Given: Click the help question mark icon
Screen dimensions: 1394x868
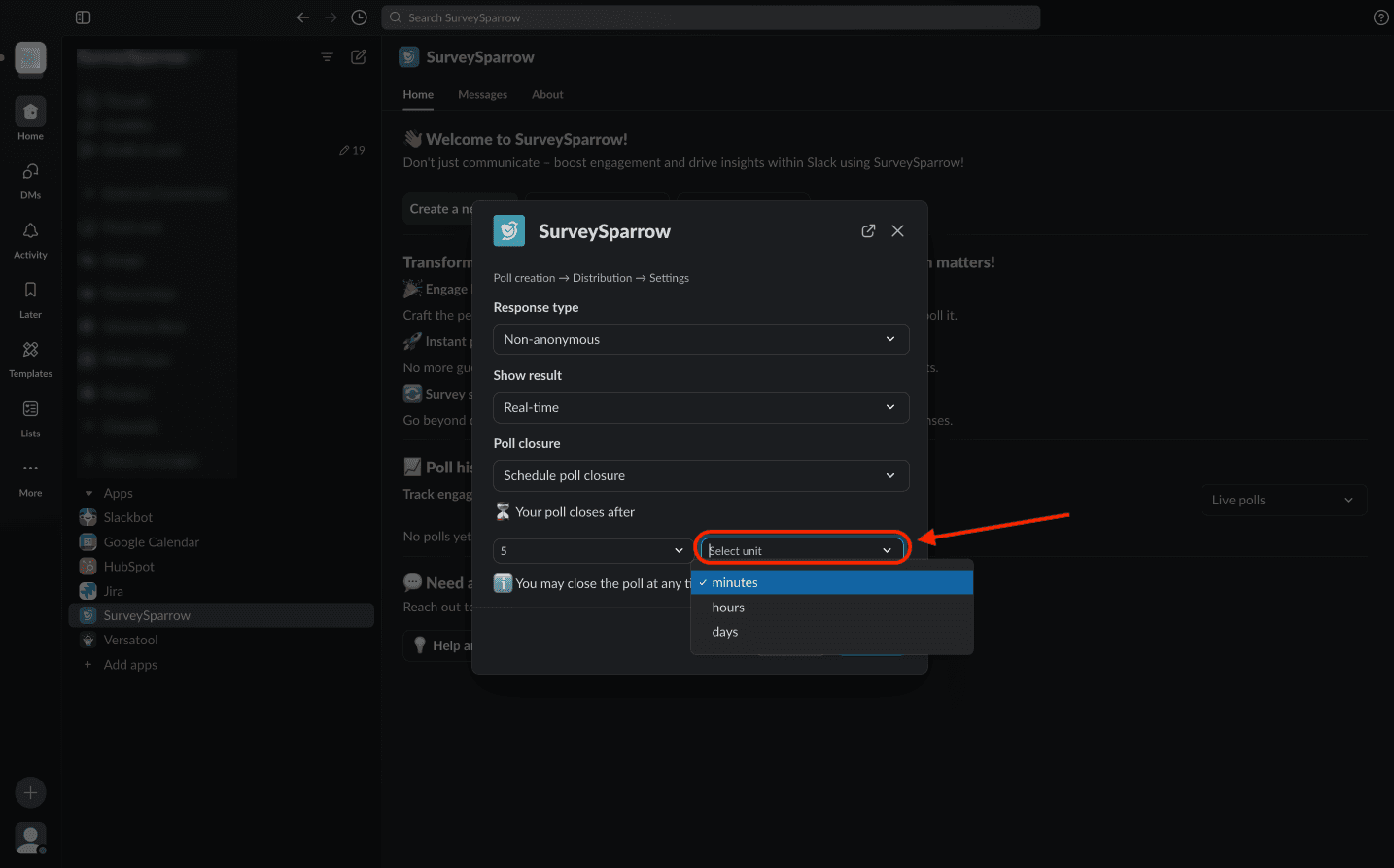Looking at the screenshot, I should [1380, 17].
